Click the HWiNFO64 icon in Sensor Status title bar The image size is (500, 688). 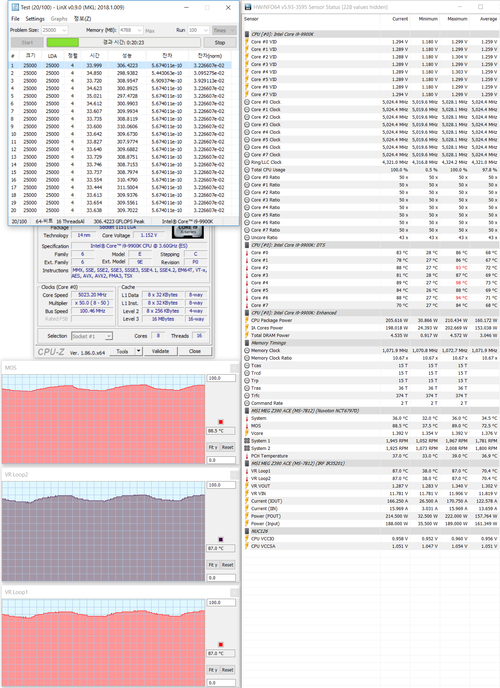click(248, 7)
